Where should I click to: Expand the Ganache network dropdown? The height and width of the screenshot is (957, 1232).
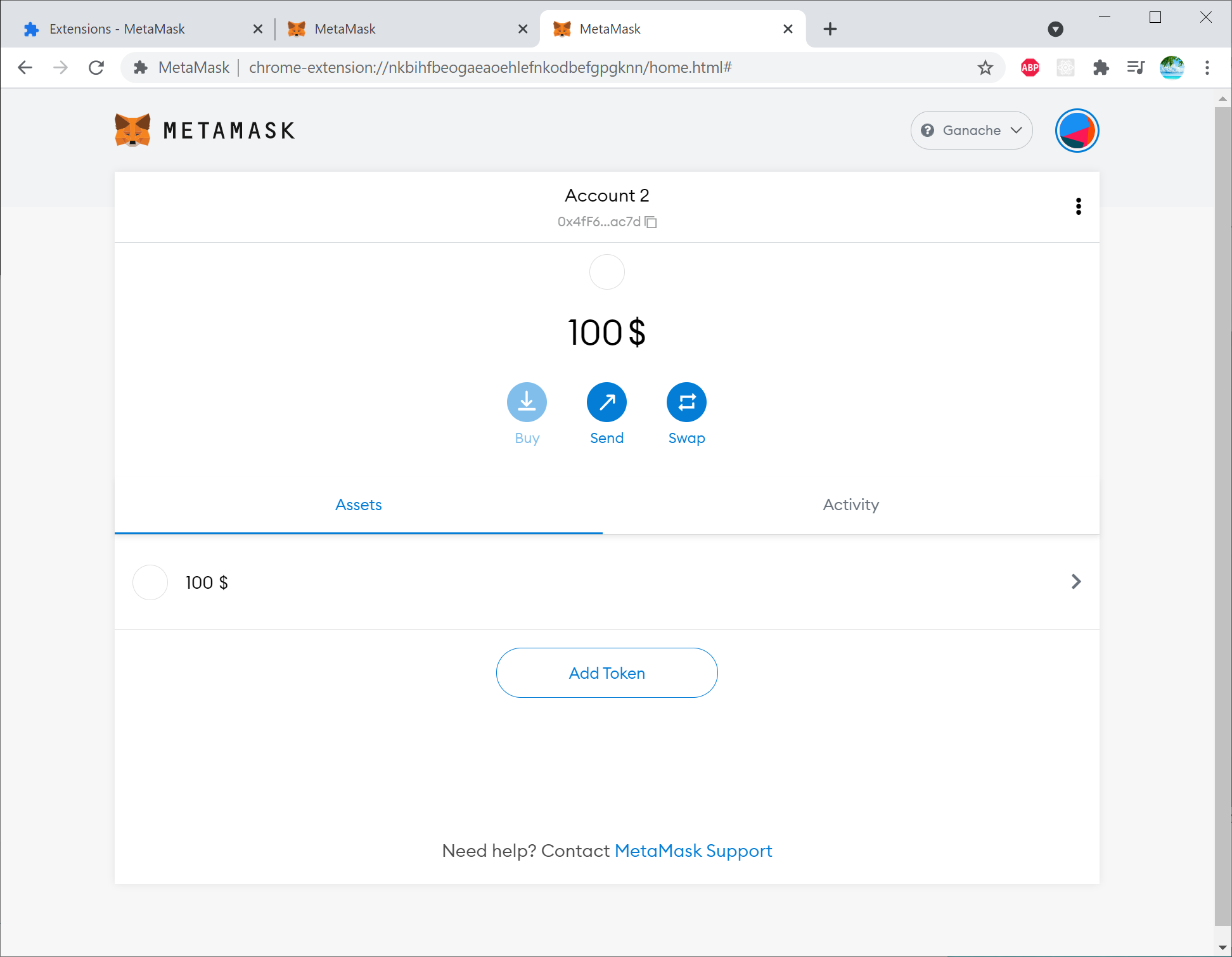[x=971, y=131]
